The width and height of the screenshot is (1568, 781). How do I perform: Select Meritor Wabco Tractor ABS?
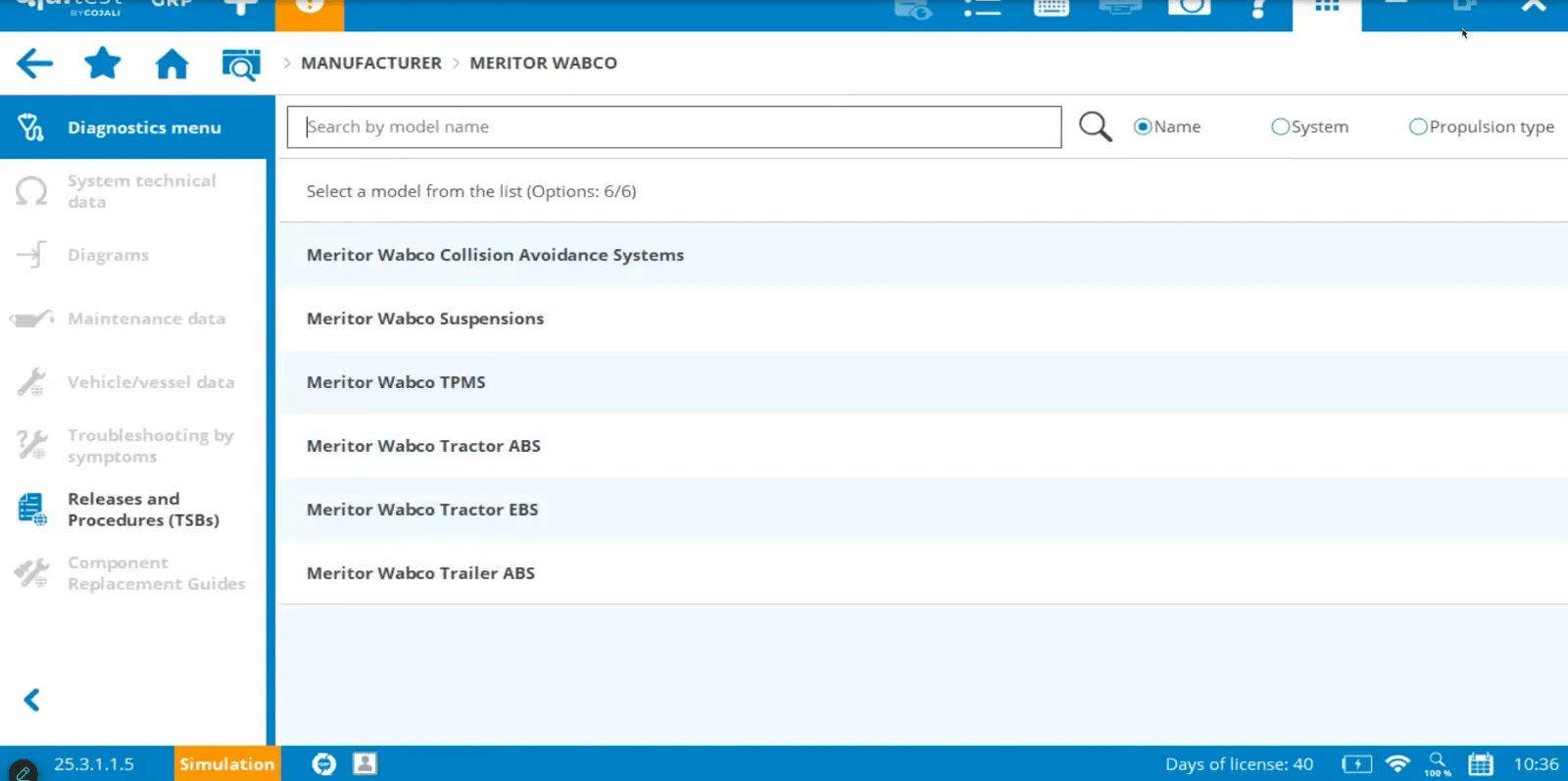tap(923, 446)
